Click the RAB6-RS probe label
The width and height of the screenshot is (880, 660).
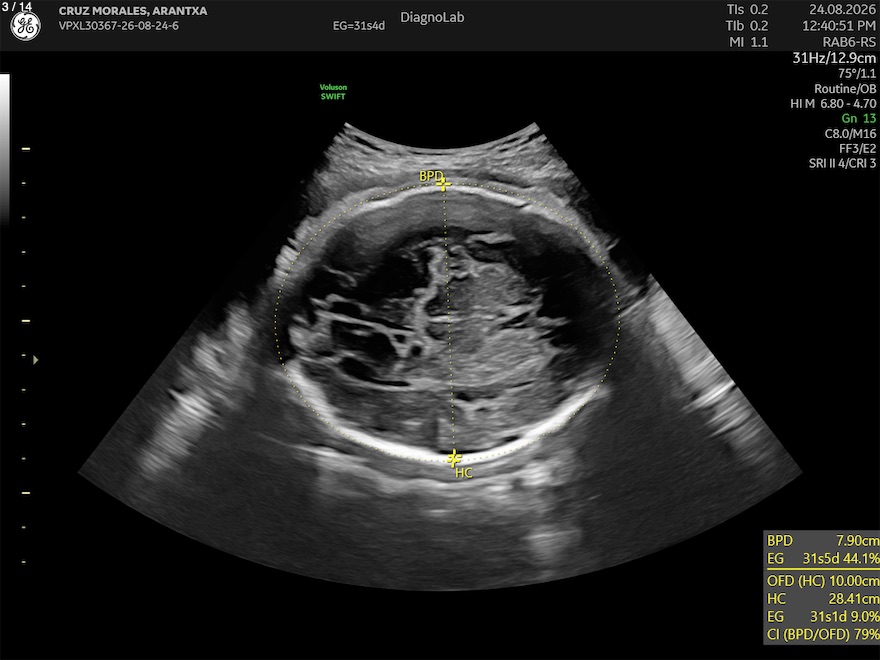[849, 42]
